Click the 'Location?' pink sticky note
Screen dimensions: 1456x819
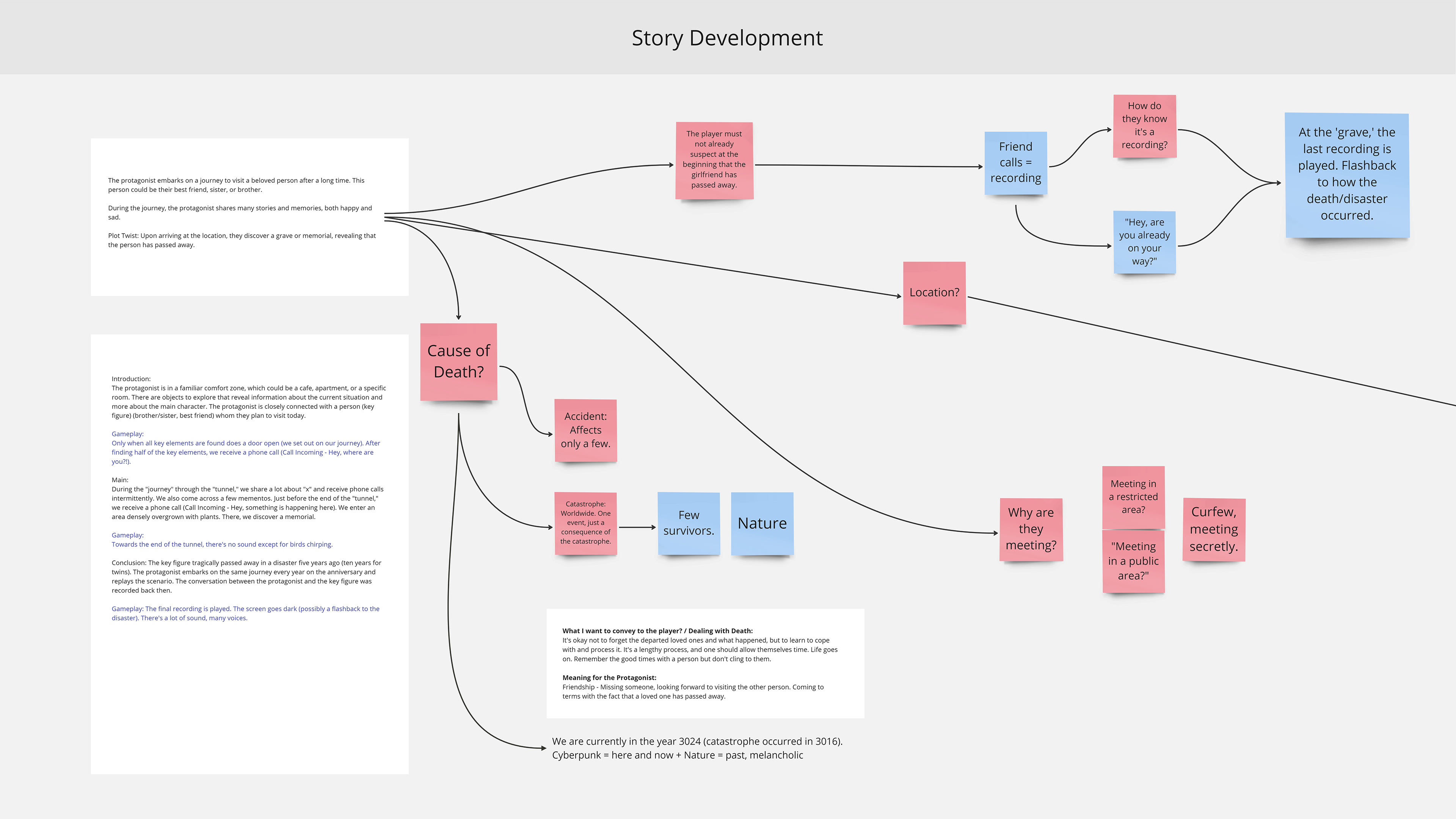pos(934,292)
